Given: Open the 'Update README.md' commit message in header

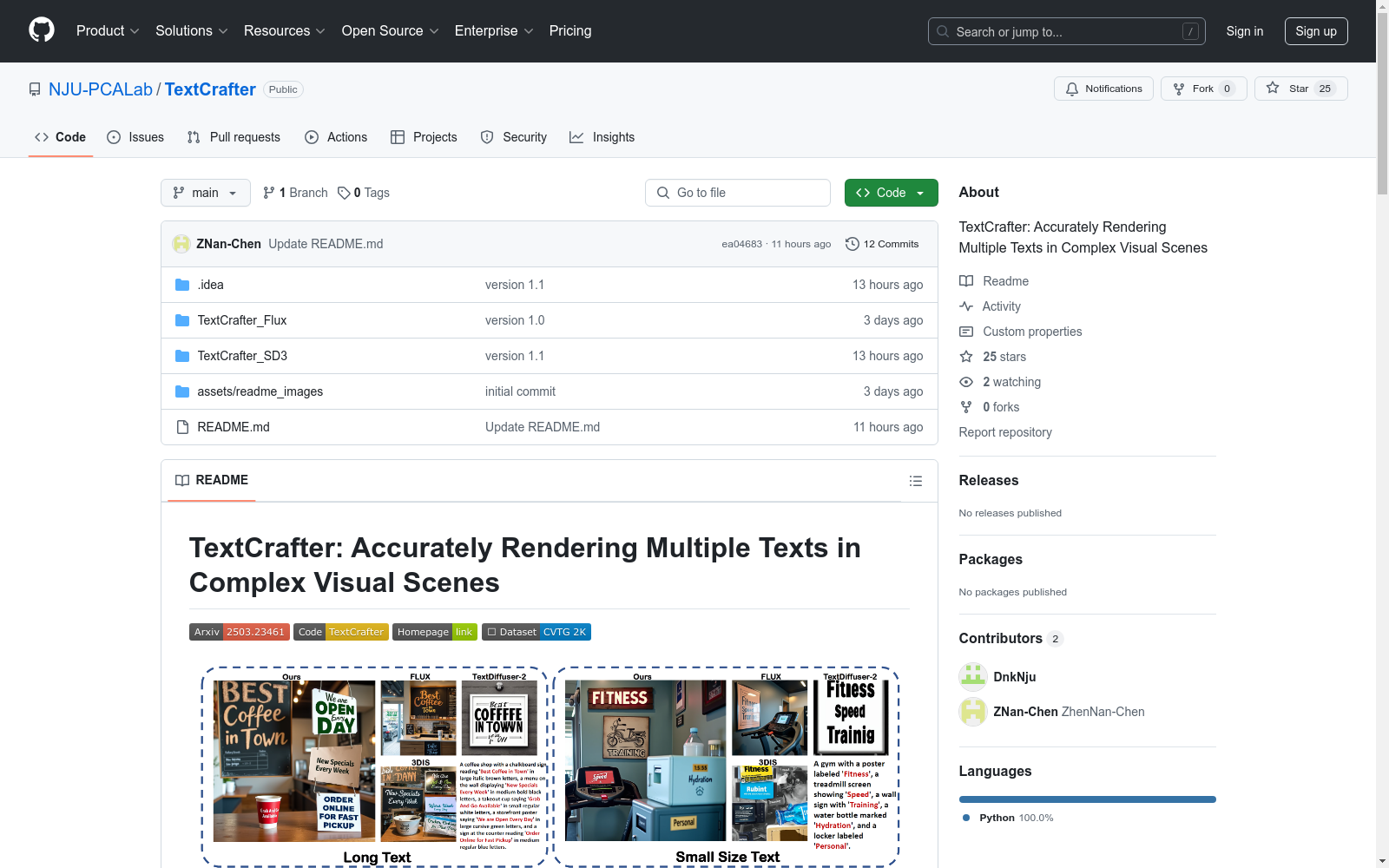Looking at the screenshot, I should 326,244.
